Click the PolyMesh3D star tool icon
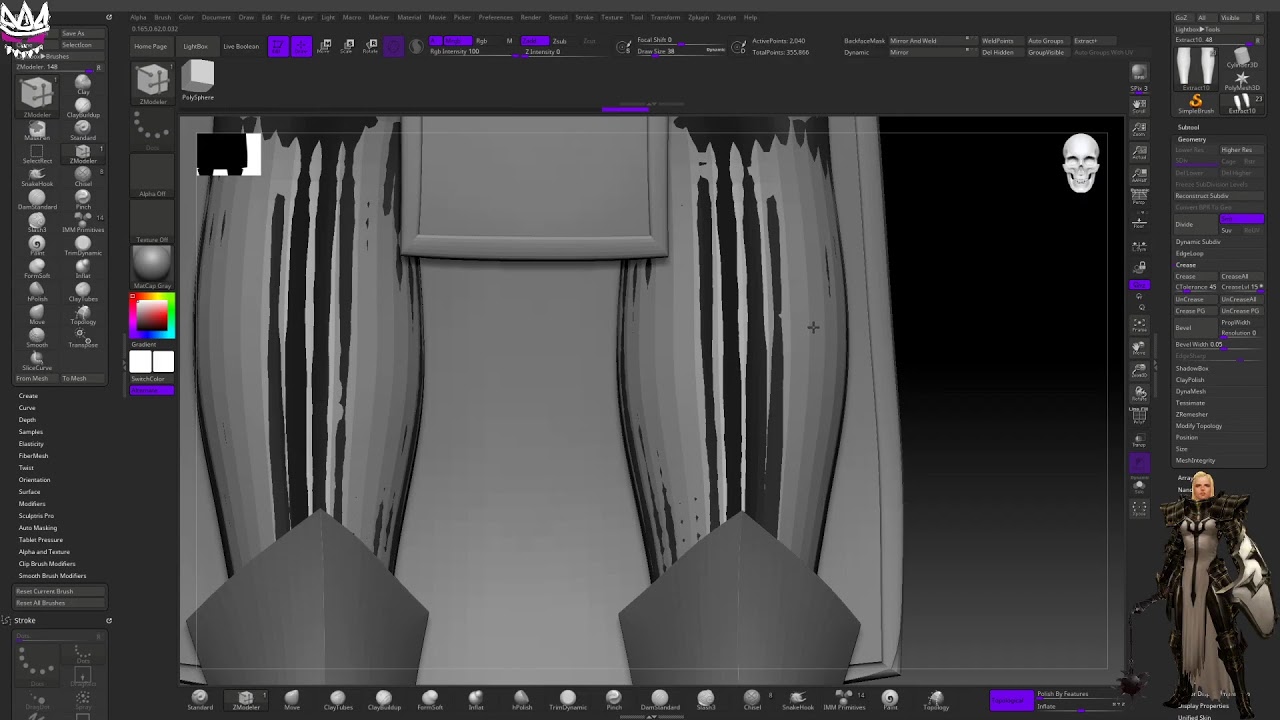The image size is (1280, 720). [x=1242, y=80]
